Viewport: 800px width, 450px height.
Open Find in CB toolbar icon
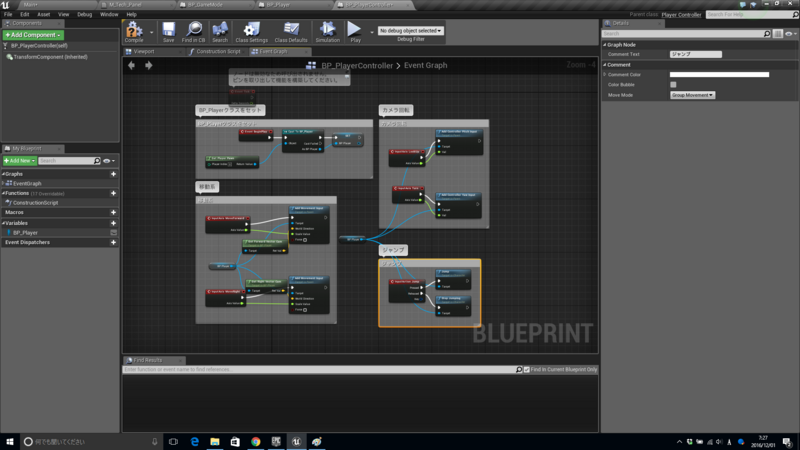(193, 32)
